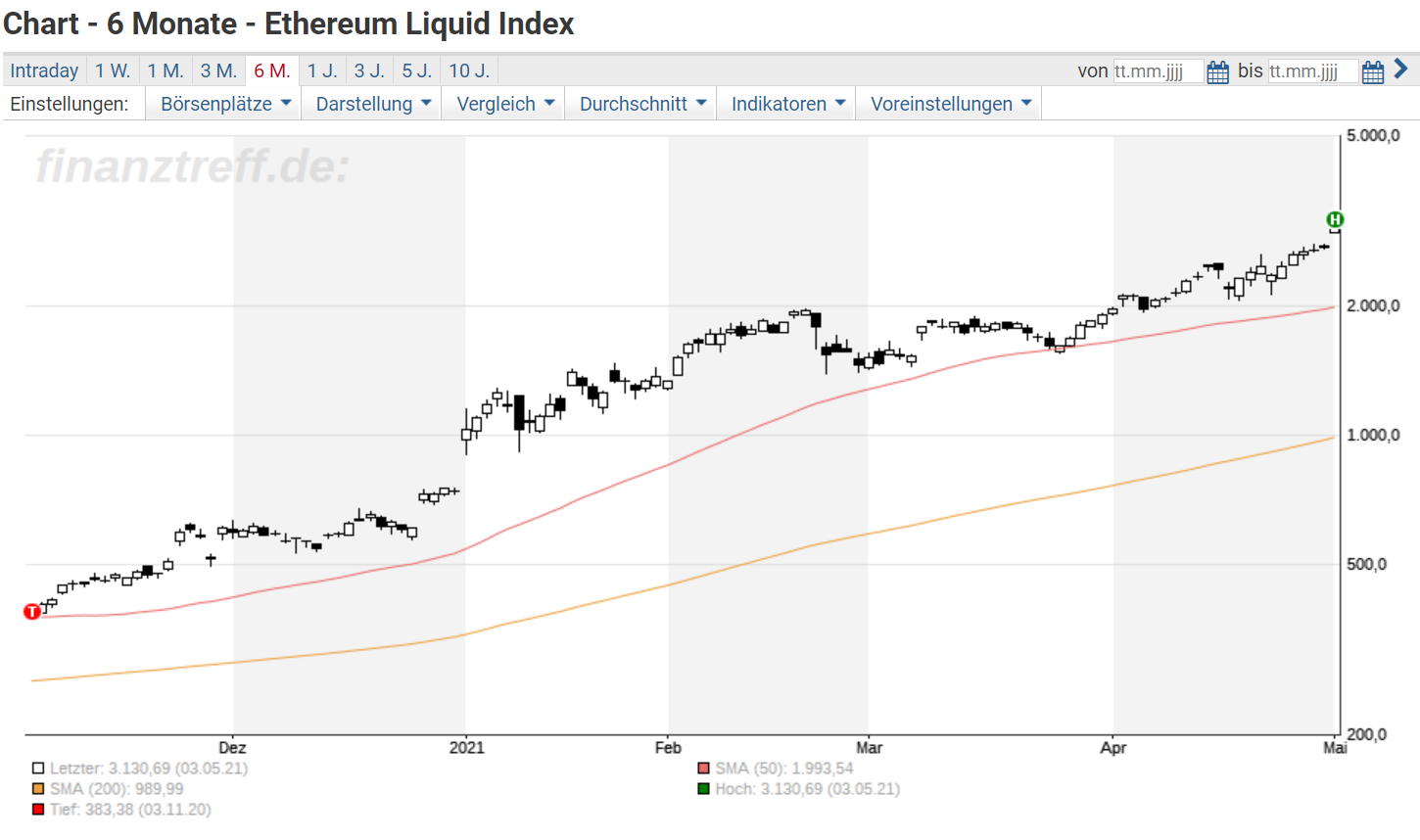
Task: Click 'SMA (200): 989,99' legend text
Action: (x=117, y=789)
